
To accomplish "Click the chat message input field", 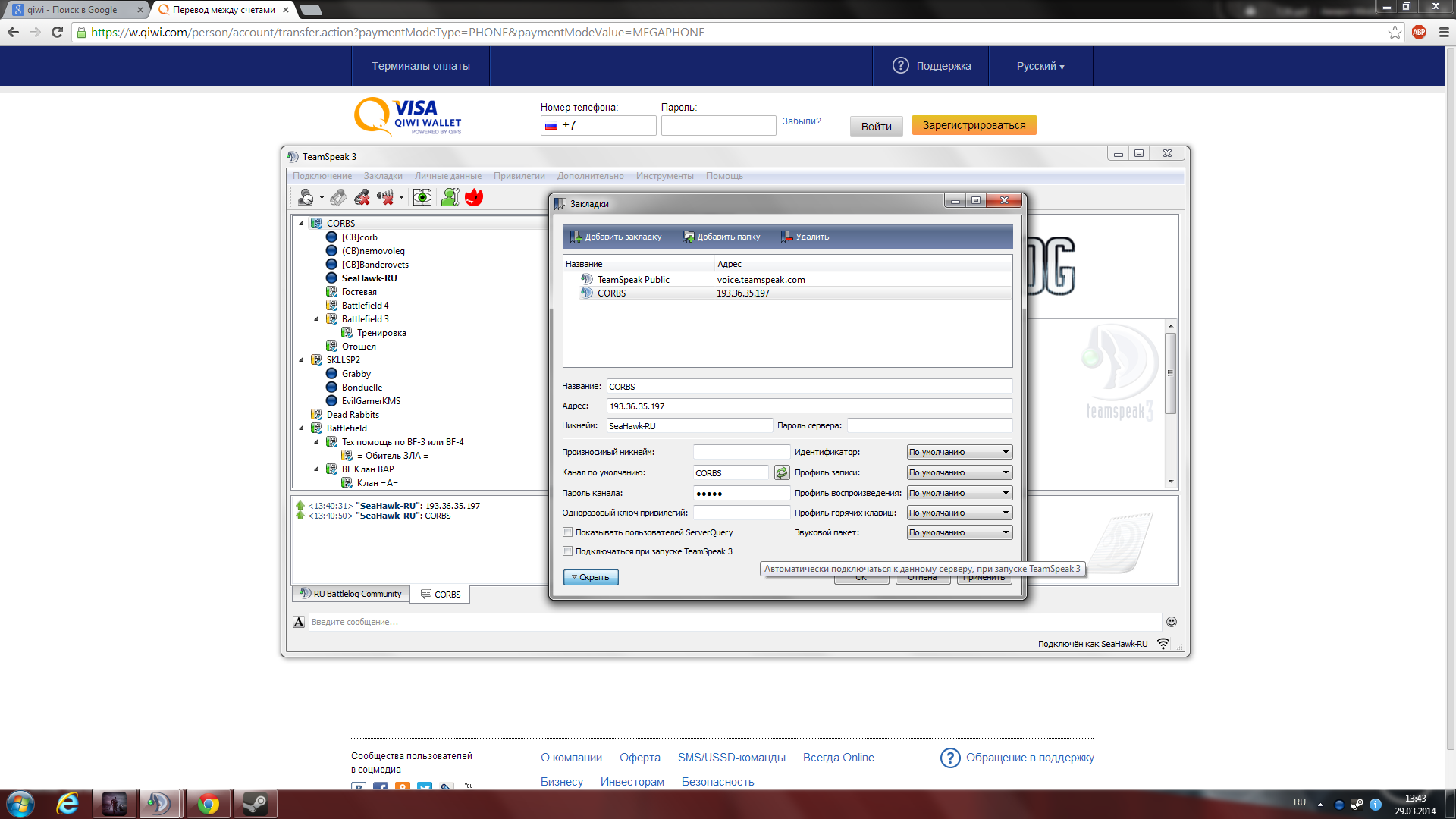I will (x=734, y=622).
